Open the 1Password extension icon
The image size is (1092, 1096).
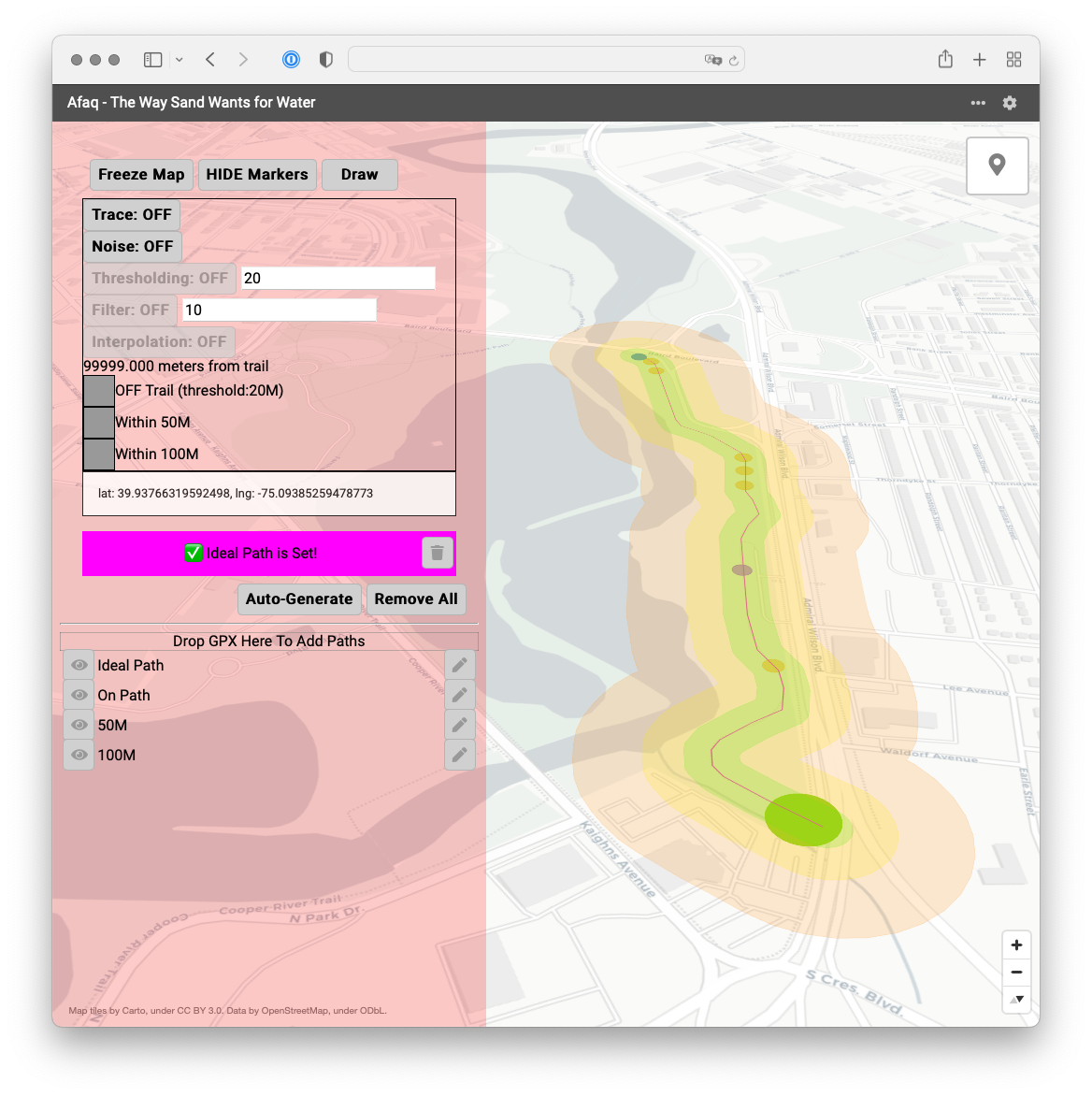coord(292,60)
